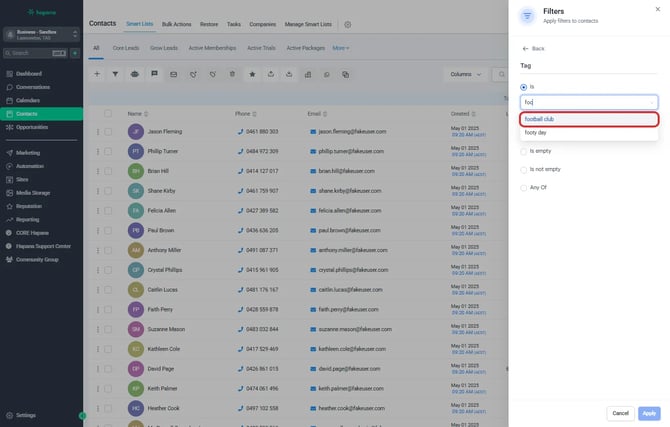Viewport: 670px width, 427px height.
Task: Click the filter funnel icon in toolbar
Action: point(115,73)
